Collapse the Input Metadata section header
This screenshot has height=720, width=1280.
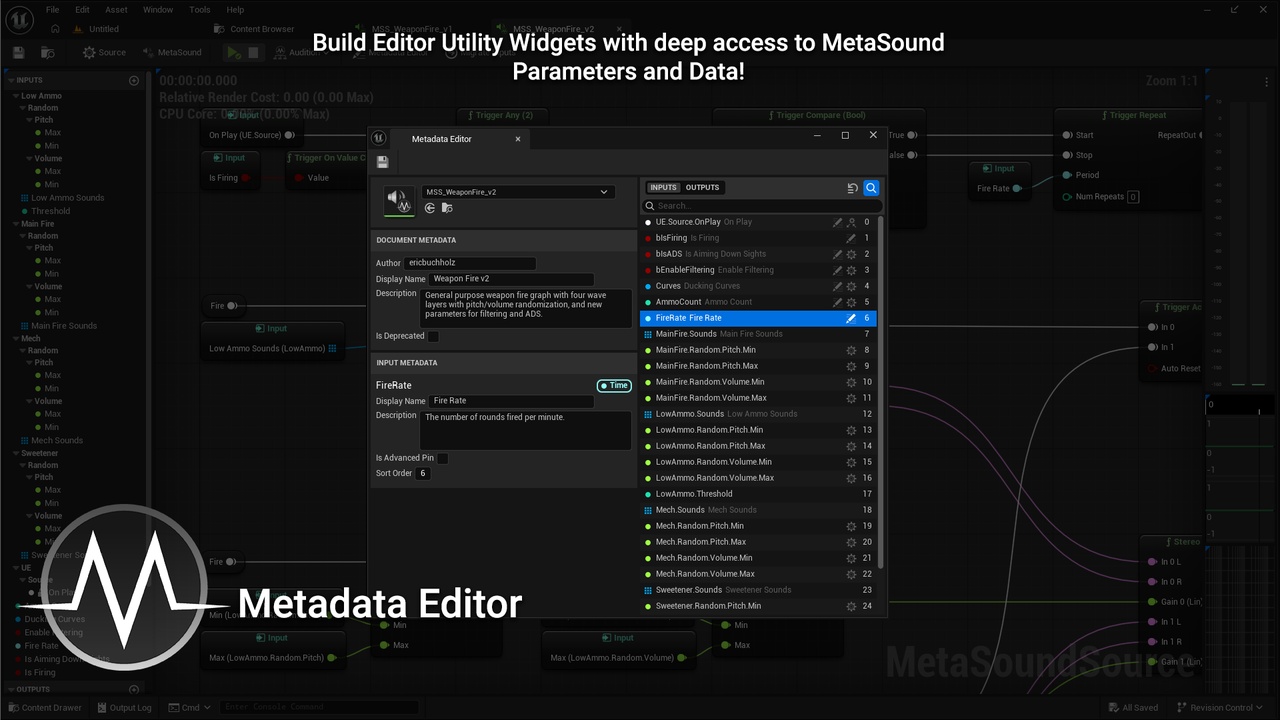coord(407,363)
